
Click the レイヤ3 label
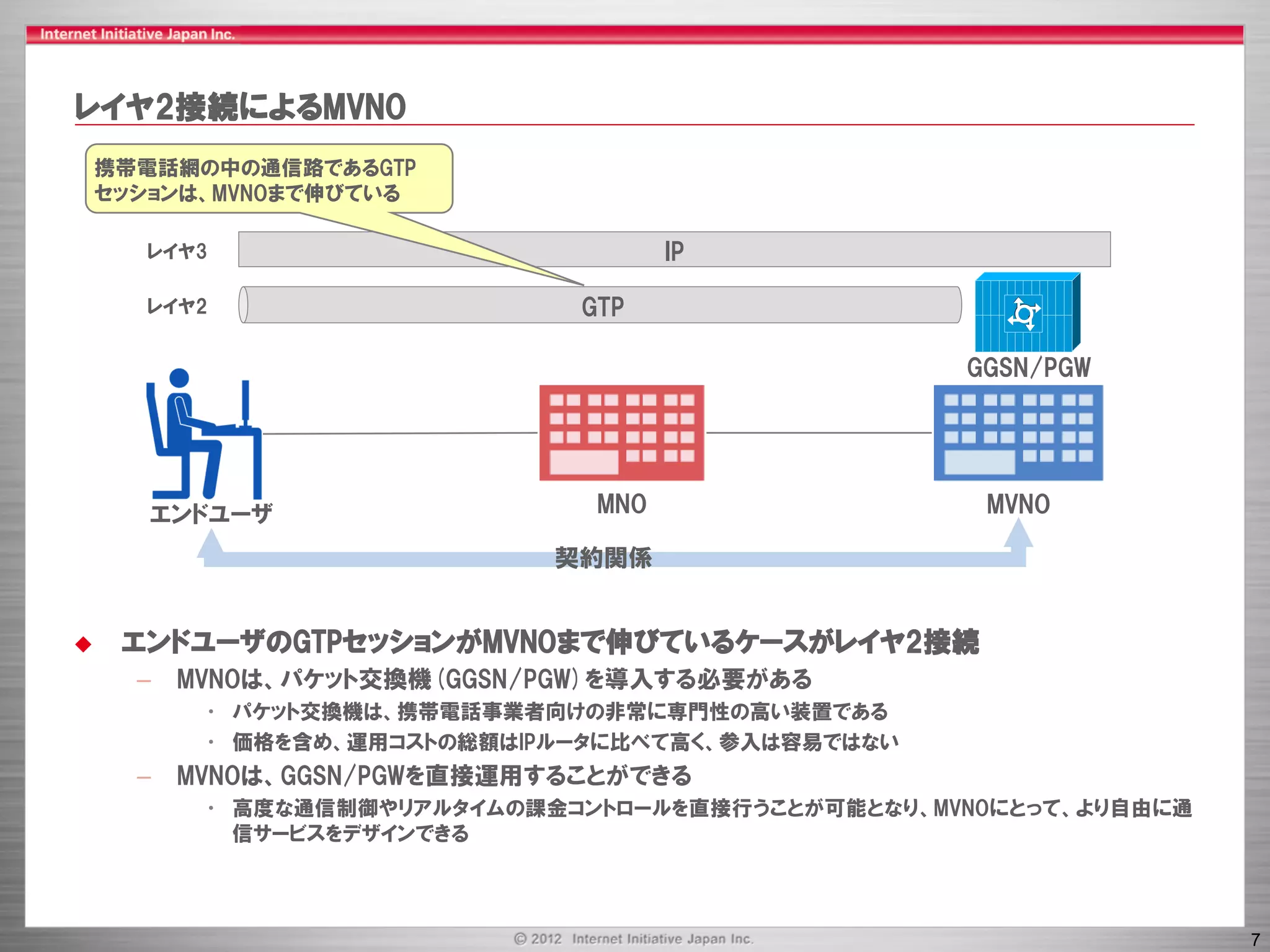pos(177,251)
